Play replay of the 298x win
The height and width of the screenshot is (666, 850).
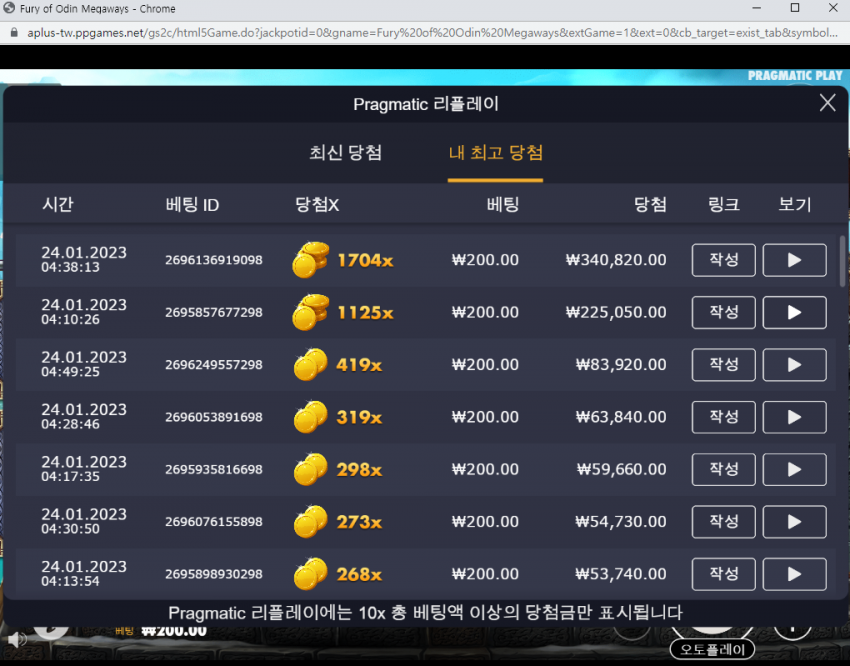click(x=794, y=469)
